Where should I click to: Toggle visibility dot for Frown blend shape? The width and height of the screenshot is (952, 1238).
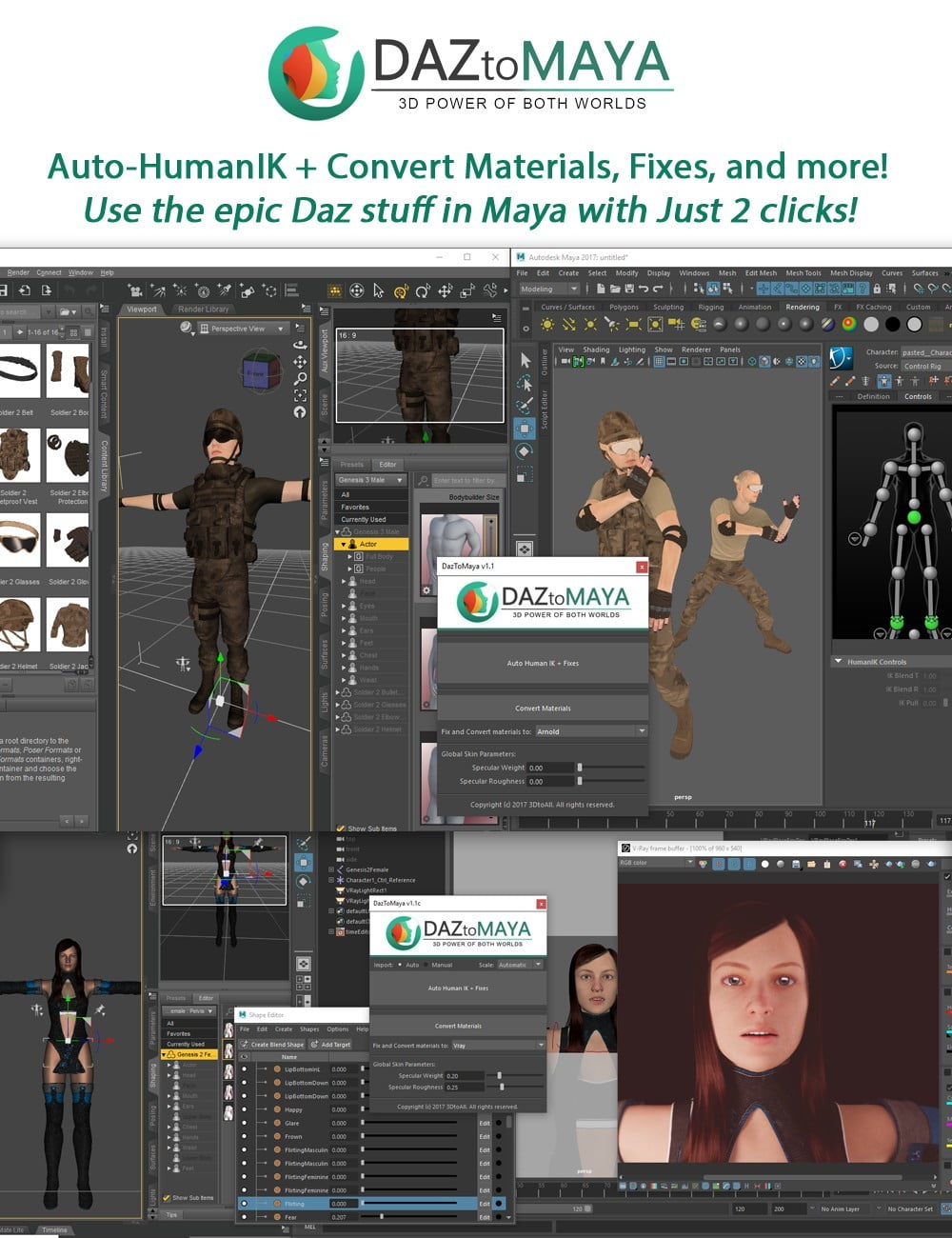click(244, 1136)
